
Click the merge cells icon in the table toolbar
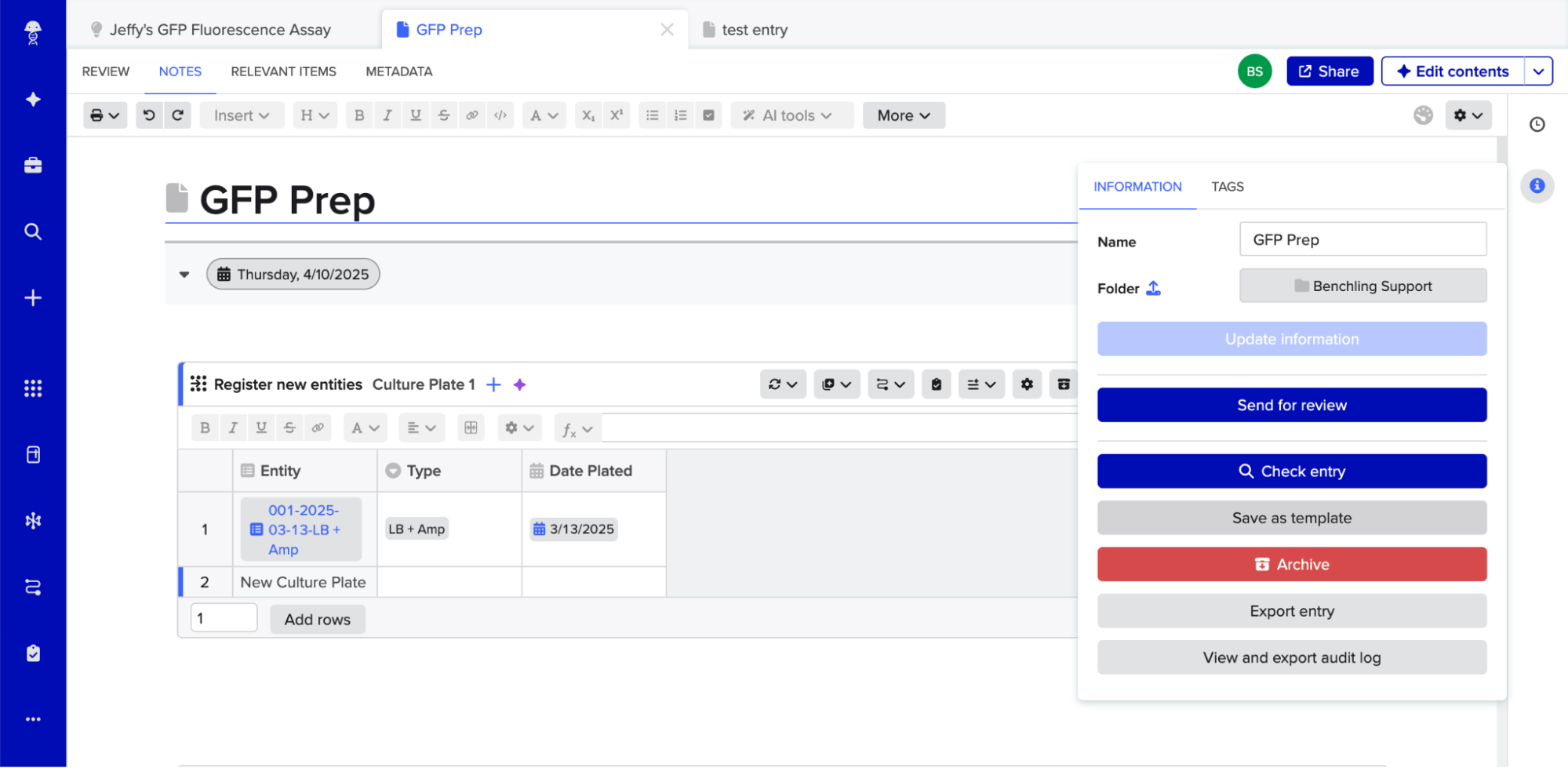tap(471, 428)
